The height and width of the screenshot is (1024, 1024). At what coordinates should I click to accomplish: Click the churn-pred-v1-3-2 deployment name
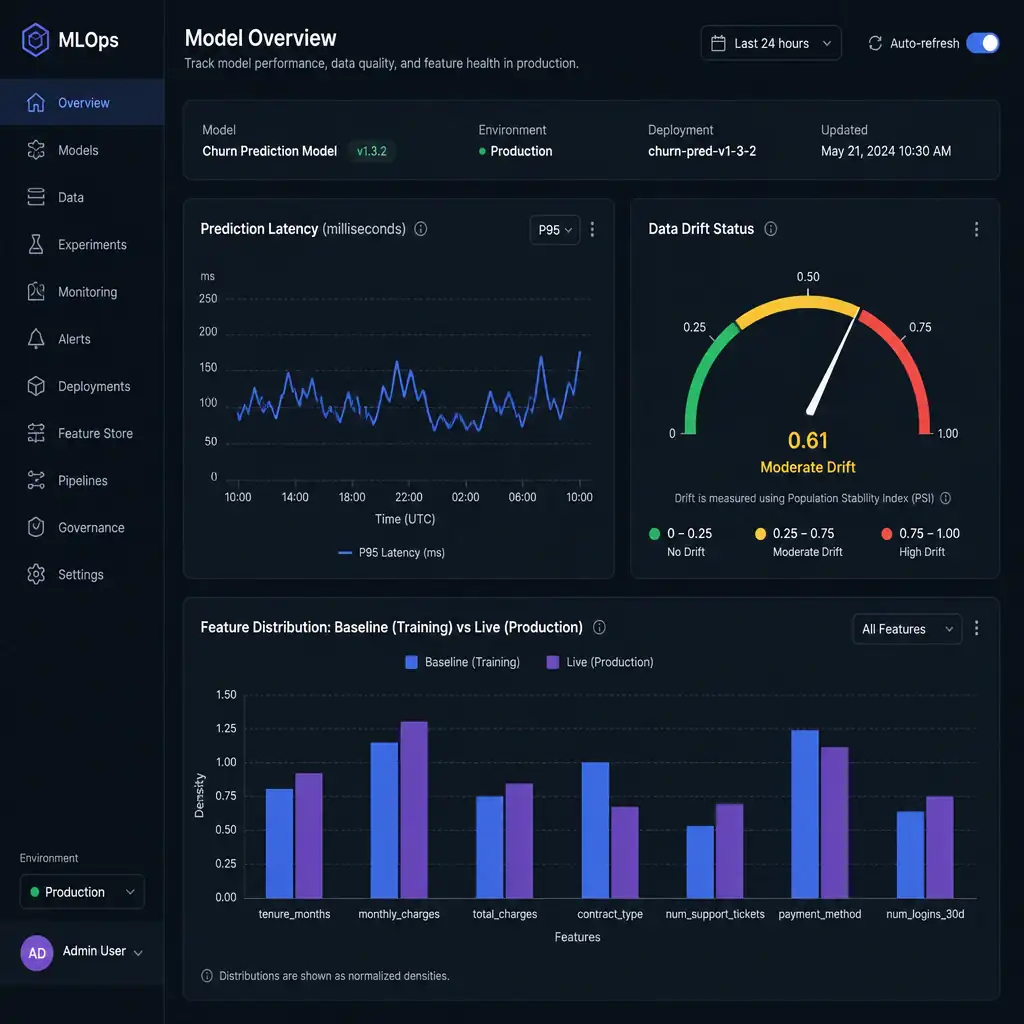pyautogui.click(x=701, y=151)
